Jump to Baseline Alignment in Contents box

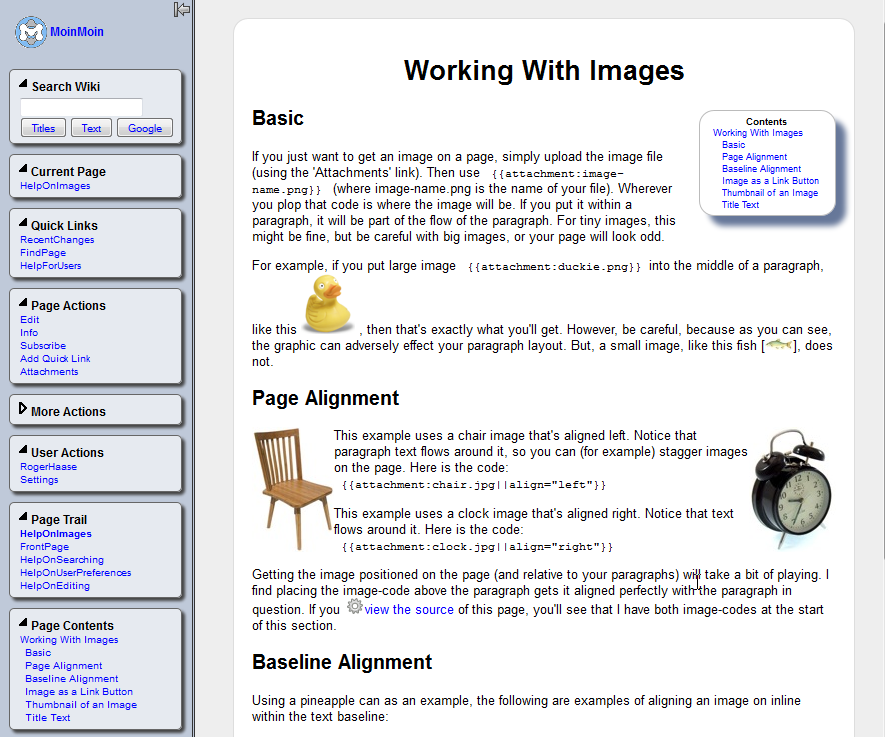(761, 169)
